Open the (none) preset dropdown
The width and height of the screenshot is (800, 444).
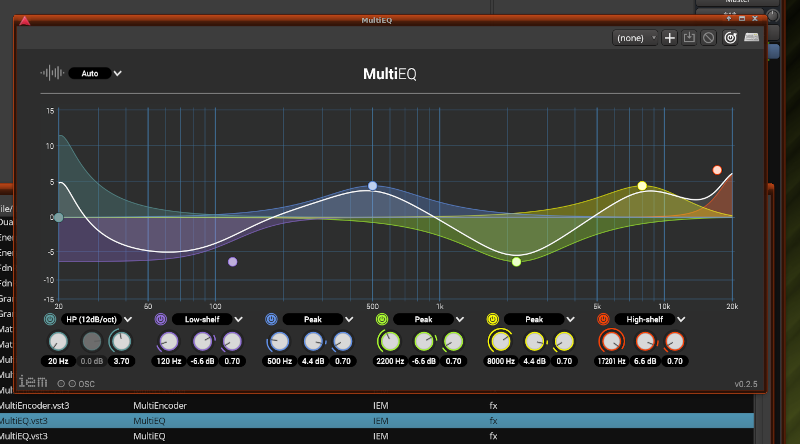(636, 38)
